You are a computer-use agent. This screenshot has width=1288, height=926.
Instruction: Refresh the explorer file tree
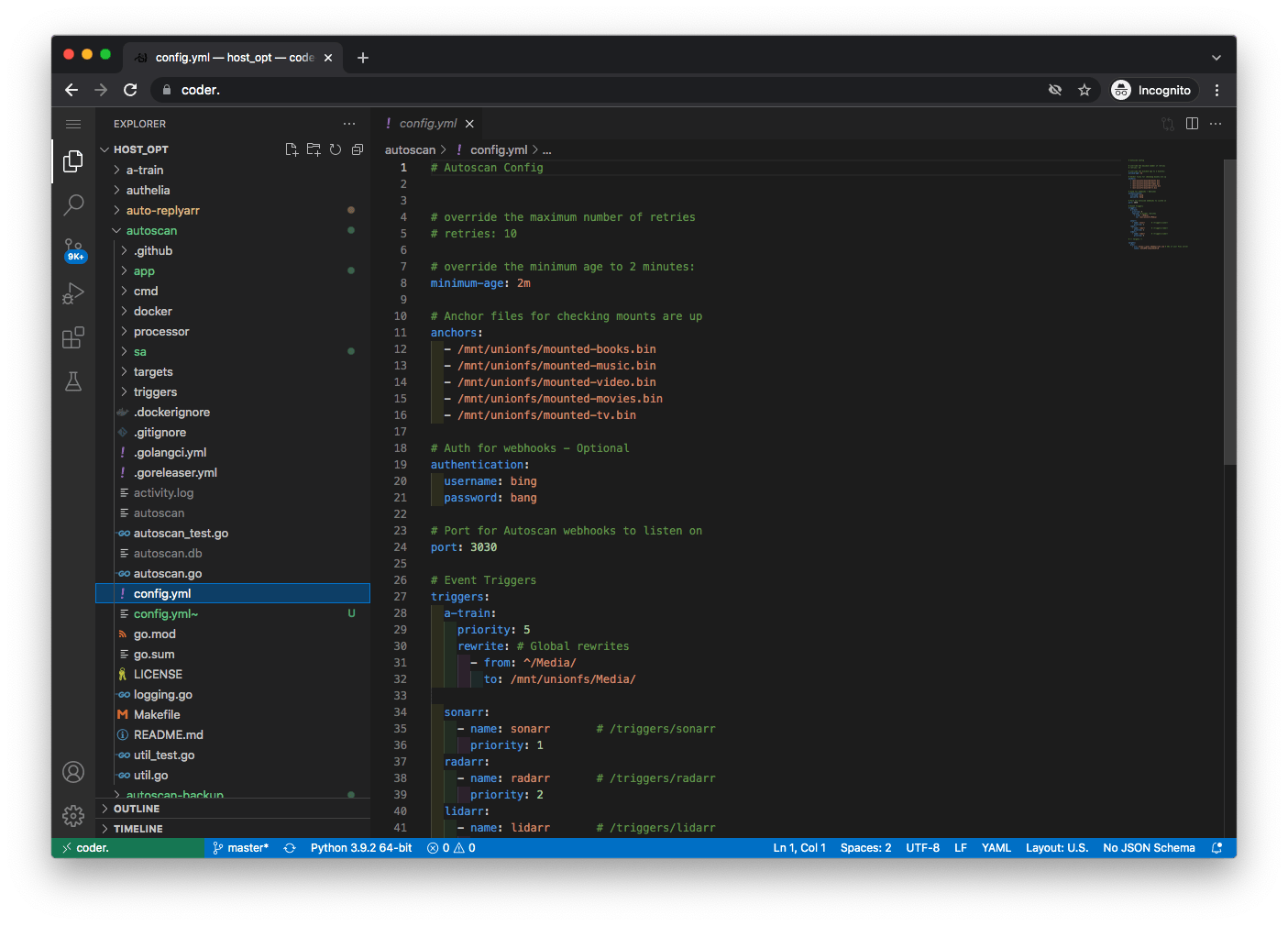point(336,149)
